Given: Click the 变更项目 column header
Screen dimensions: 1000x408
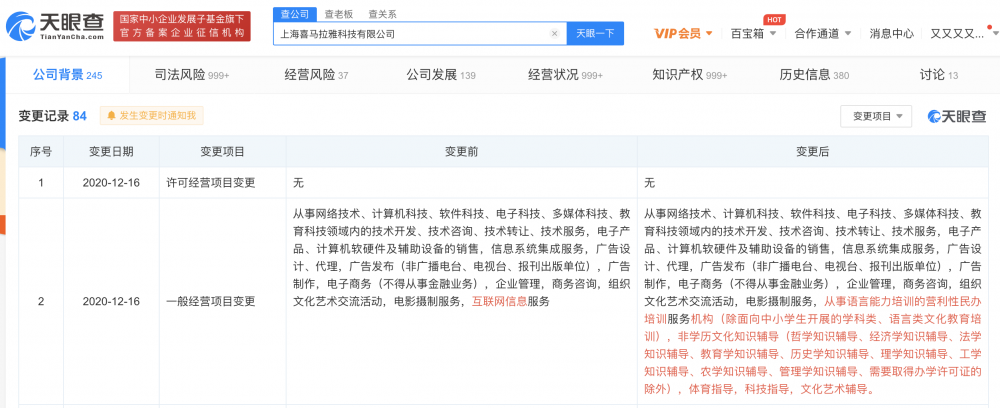Looking at the screenshot, I should coord(223,152).
